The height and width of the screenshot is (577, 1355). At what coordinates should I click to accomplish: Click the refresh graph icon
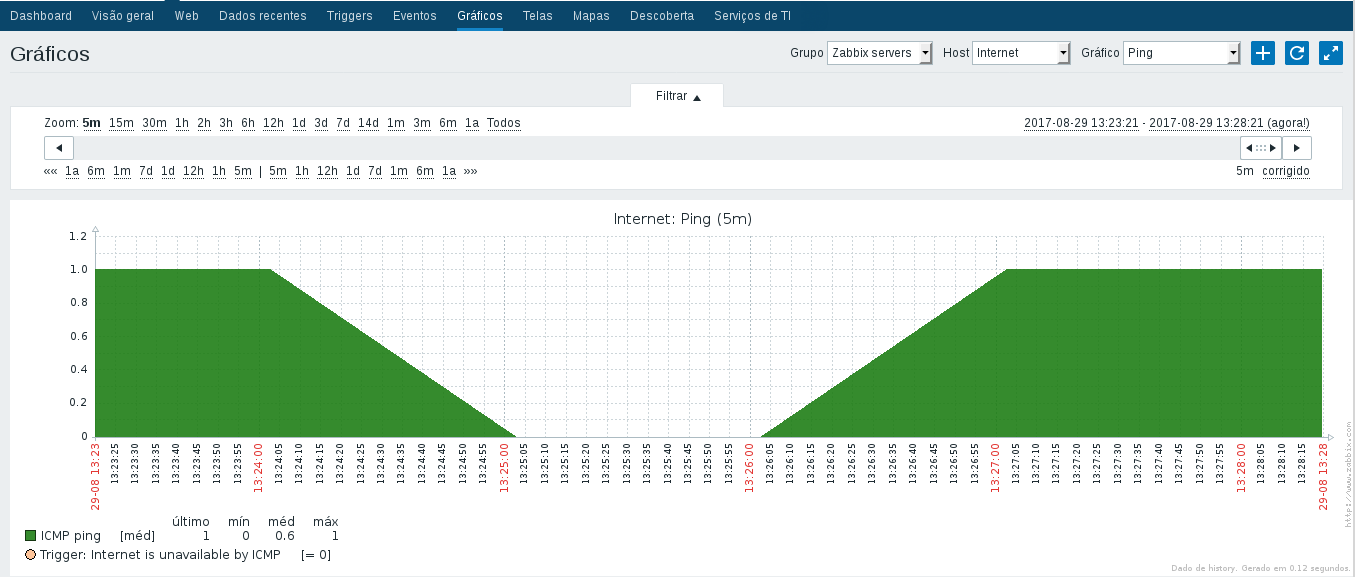coord(1297,53)
